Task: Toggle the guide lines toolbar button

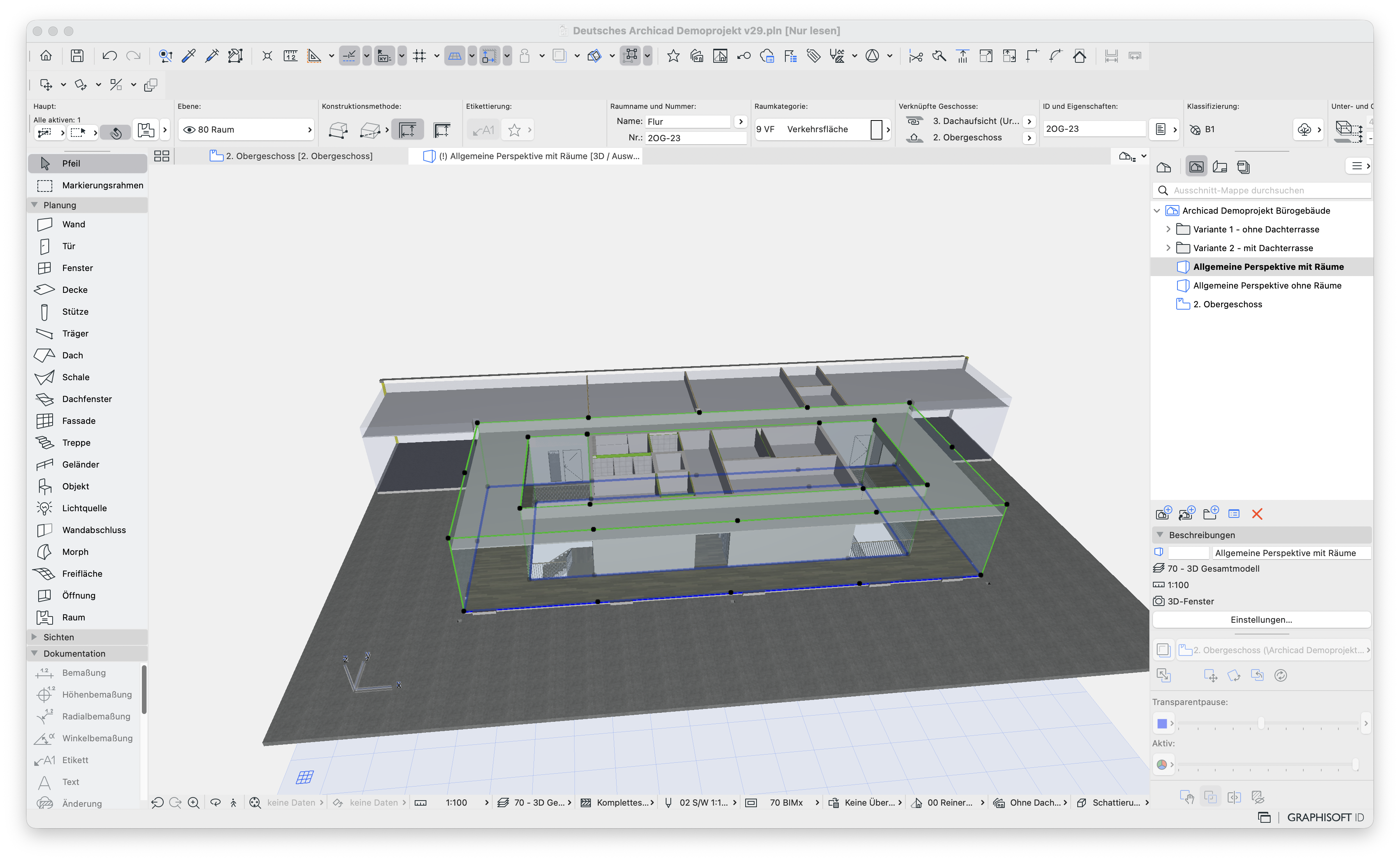Action: click(x=349, y=56)
